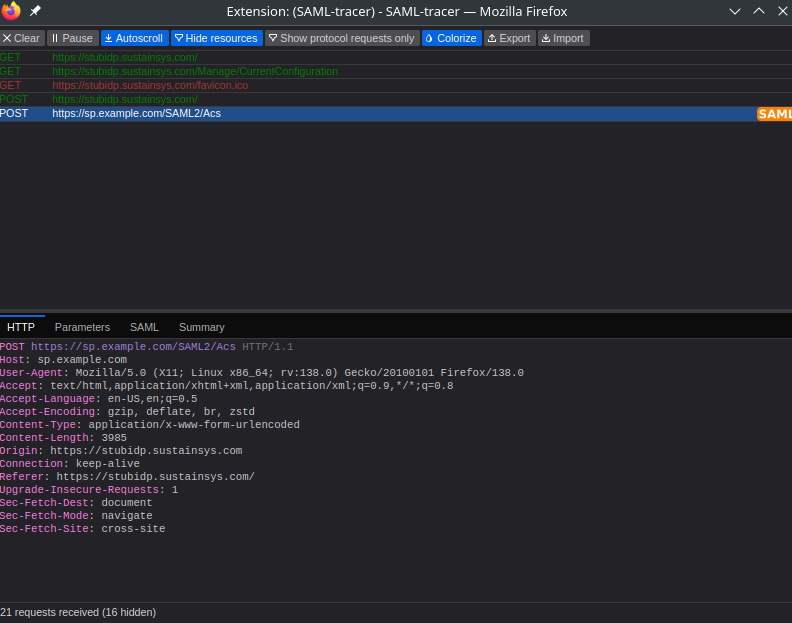Click the Sec-Fetch-Site cross-site line

(x=83, y=529)
